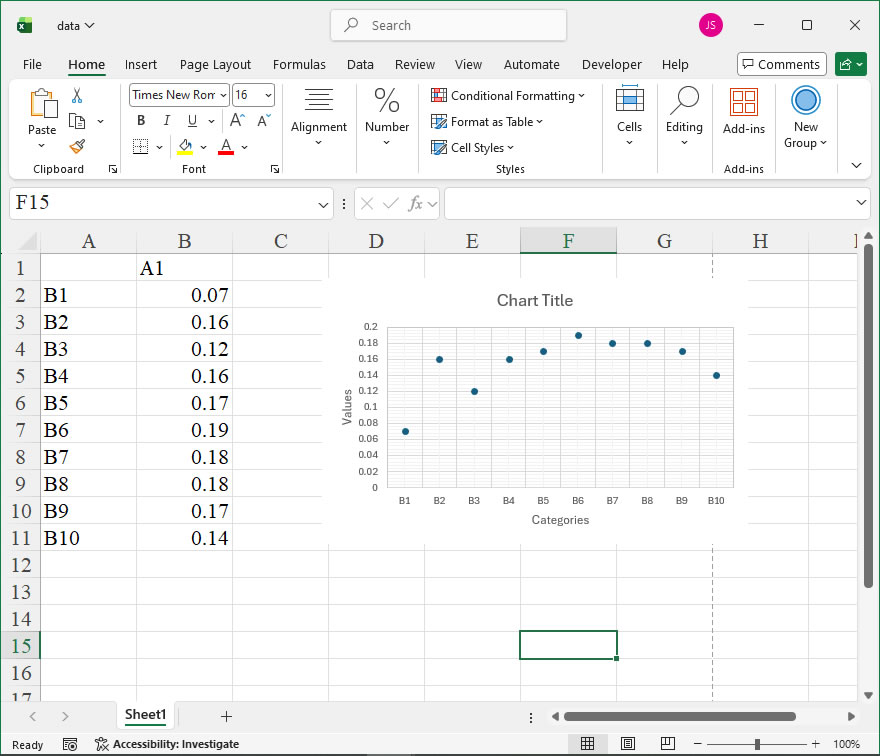Click the Format Painter brush icon
Image resolution: width=880 pixels, height=756 pixels.
(x=77, y=146)
